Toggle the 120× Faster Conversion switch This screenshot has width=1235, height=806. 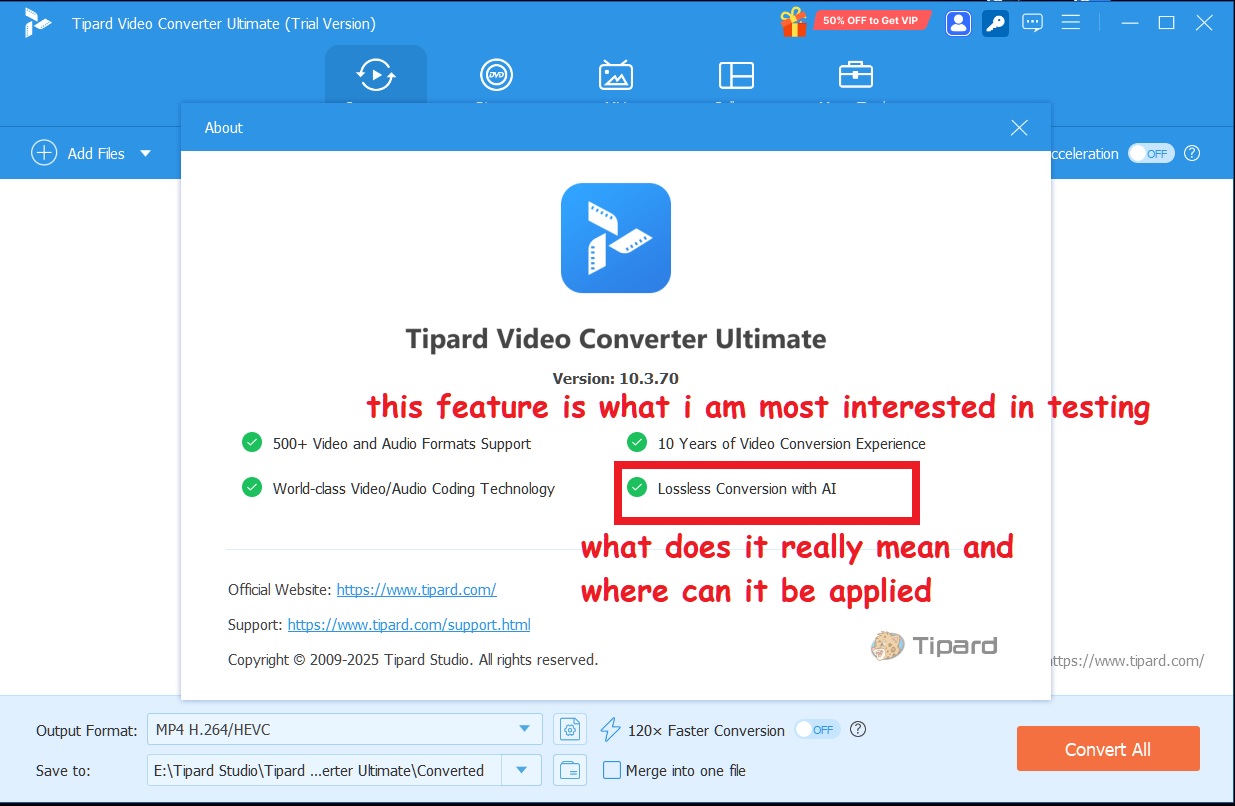(817, 729)
